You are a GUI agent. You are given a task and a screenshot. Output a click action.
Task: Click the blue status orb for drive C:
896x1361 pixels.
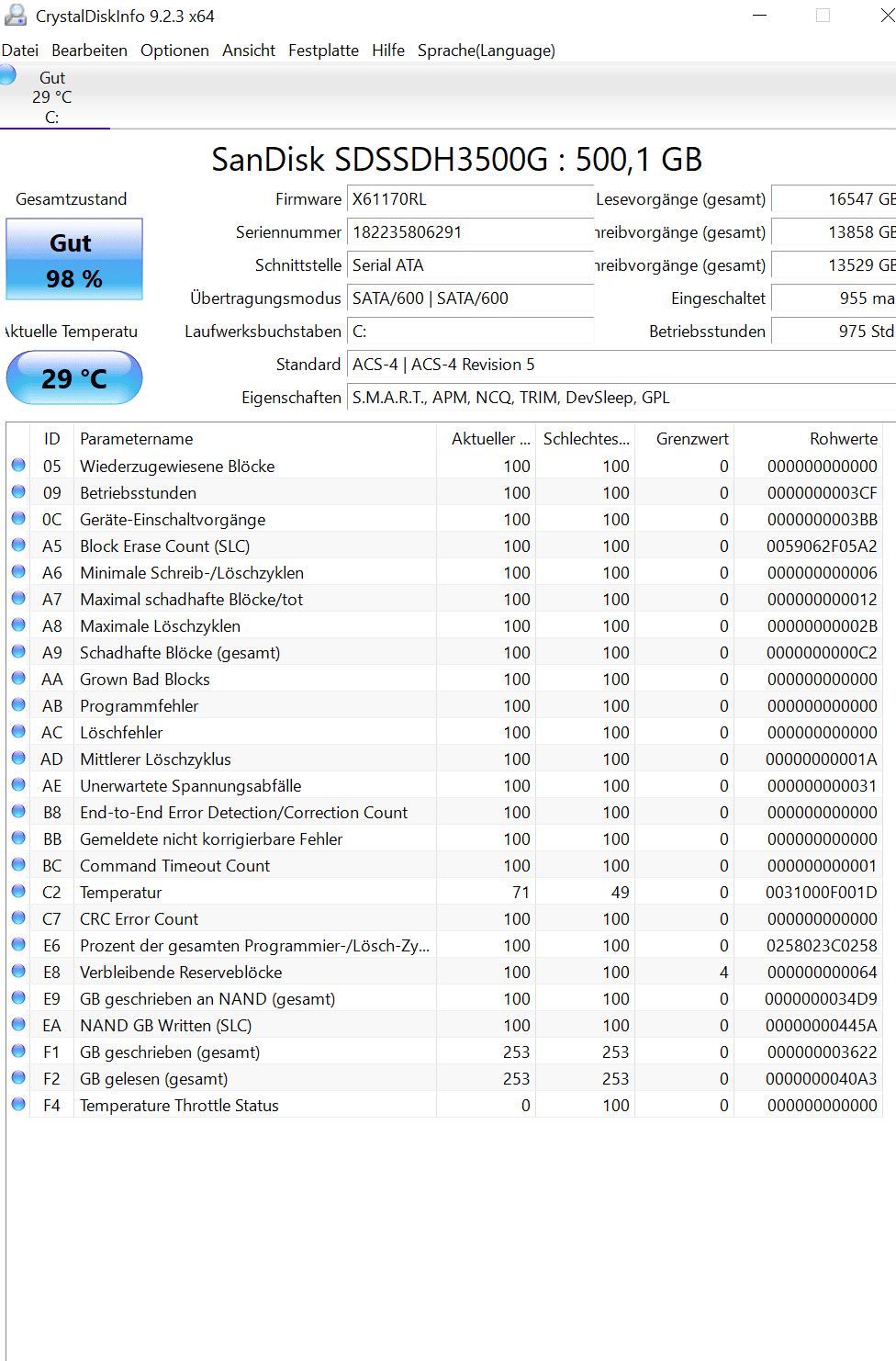(x=6, y=74)
